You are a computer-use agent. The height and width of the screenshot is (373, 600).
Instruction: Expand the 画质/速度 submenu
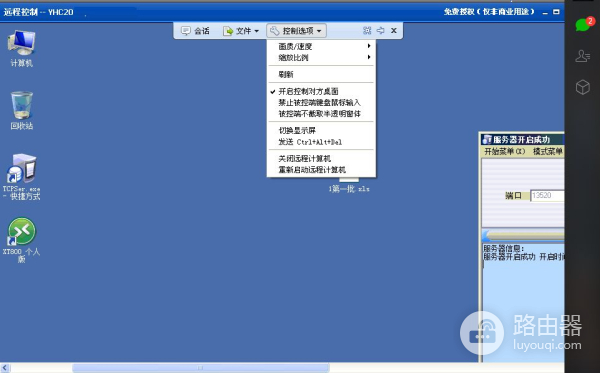pyautogui.click(x=321, y=46)
